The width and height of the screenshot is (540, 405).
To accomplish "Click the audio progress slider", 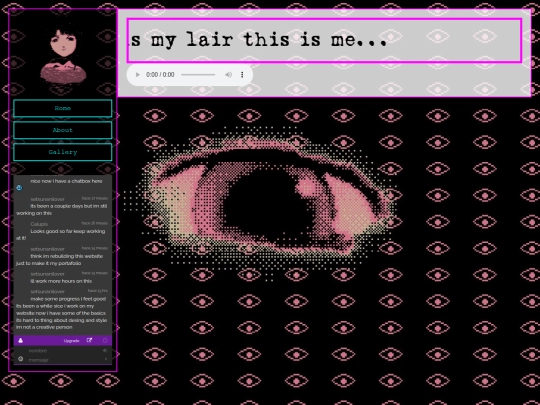I will tap(198, 75).
